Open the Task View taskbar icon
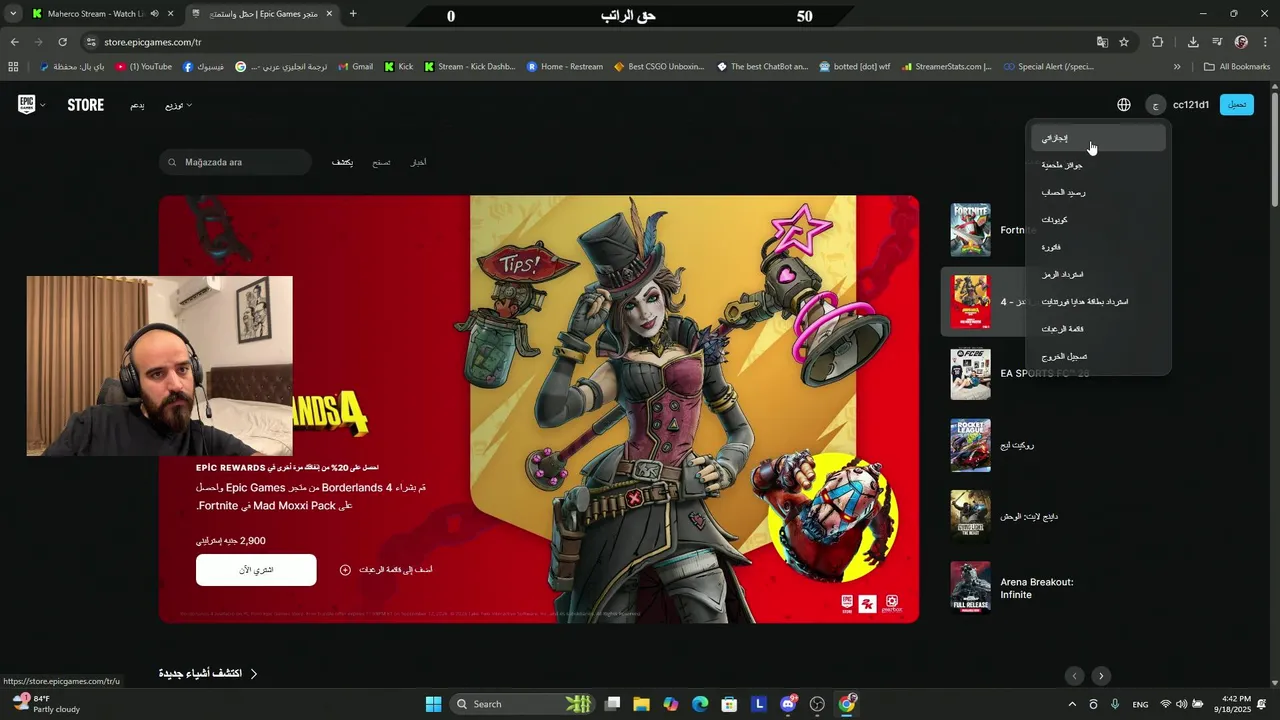This screenshot has height=720, width=1280. [612, 704]
